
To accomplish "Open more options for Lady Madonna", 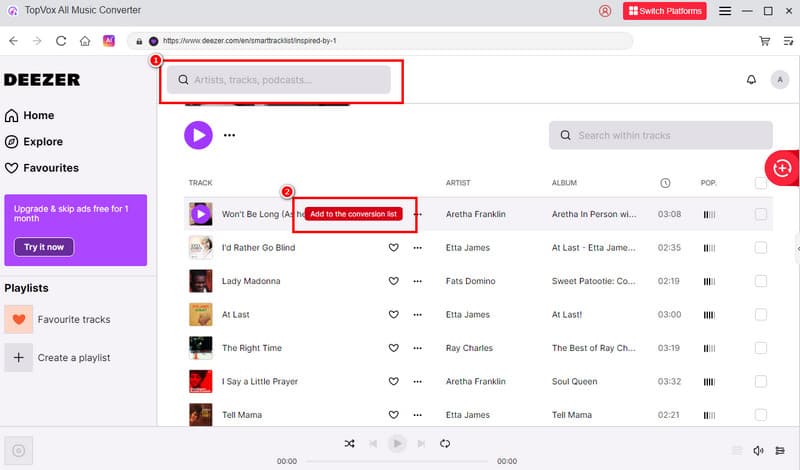I will click(417, 281).
